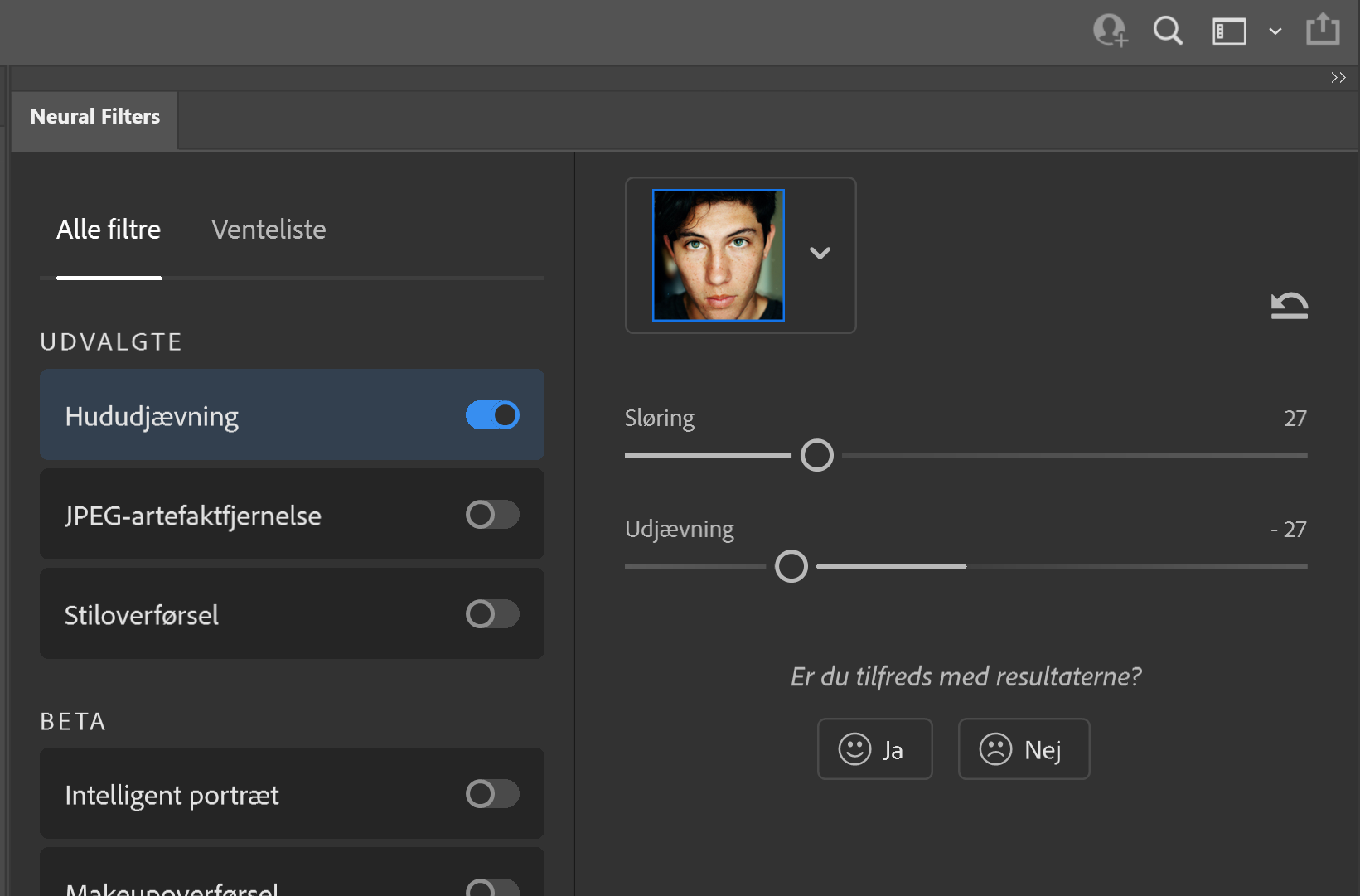
Task: Select the Neural Filters tab
Action: tap(94, 116)
